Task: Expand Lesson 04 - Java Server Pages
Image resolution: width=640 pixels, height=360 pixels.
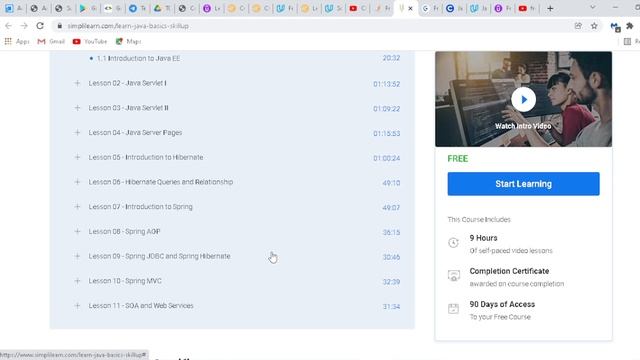Action: point(77,133)
